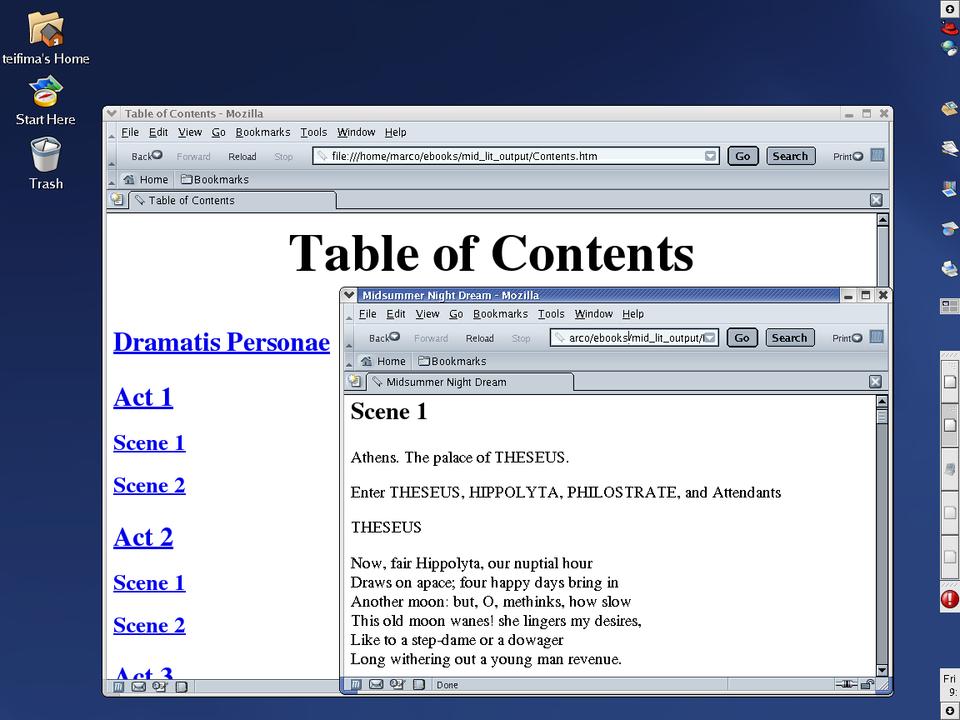Toggle the online/offline connection icon in status bar
This screenshot has height=720, width=960.
click(x=847, y=685)
